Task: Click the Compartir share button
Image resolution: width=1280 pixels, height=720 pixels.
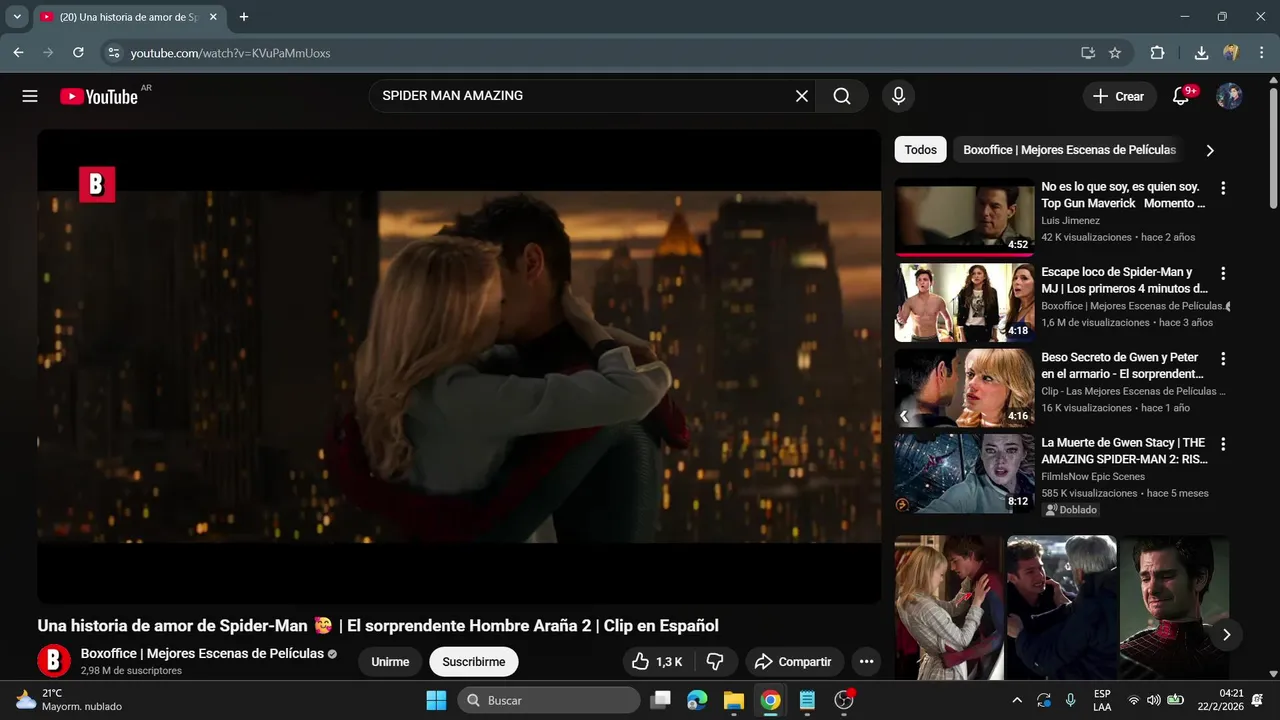Action: point(793,661)
